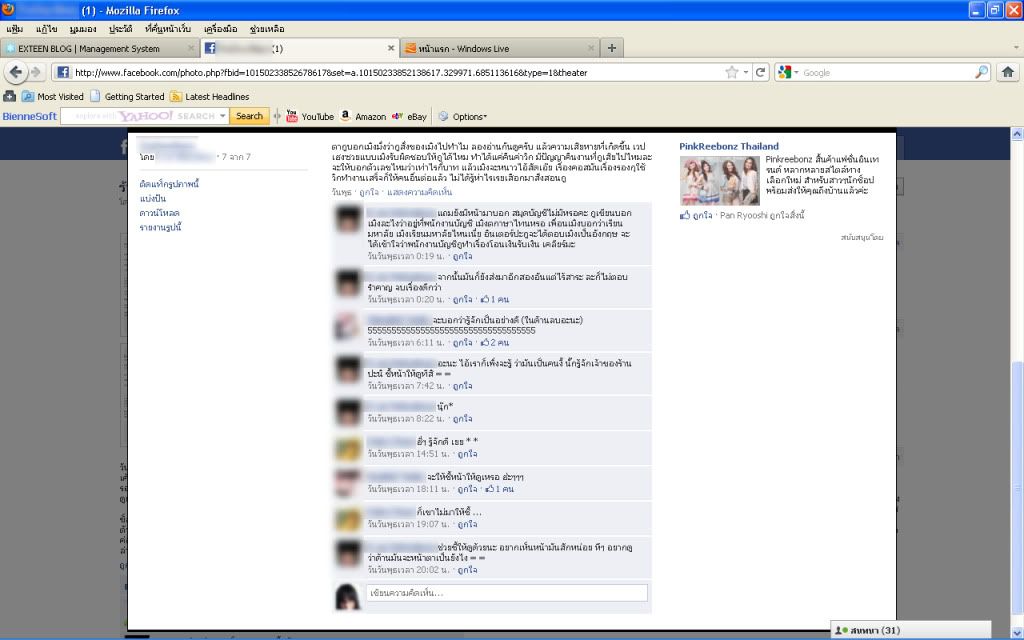Like the comment posted at 8:22

[462, 418]
